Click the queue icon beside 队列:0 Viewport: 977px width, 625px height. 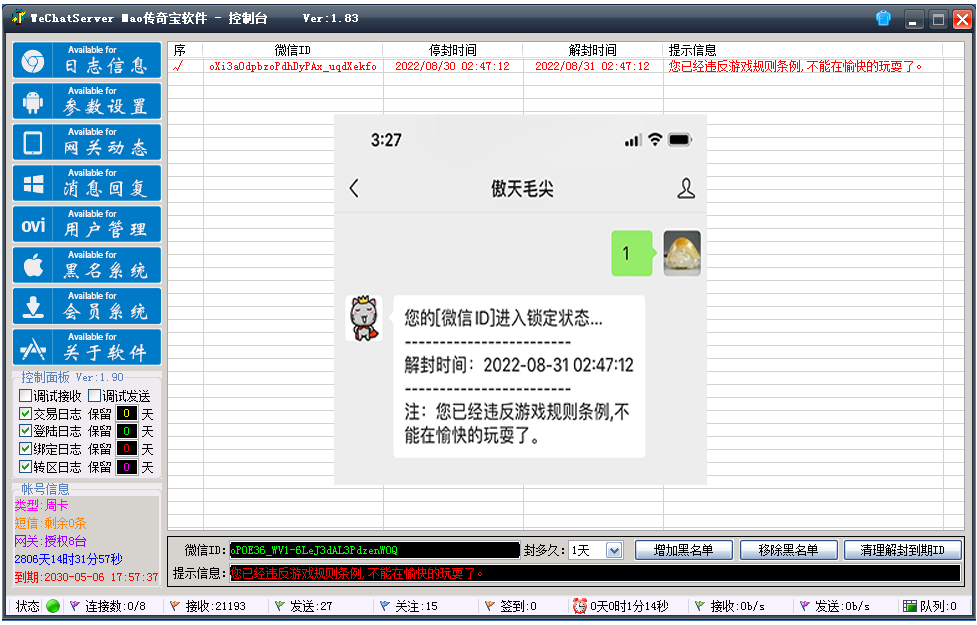click(910, 606)
